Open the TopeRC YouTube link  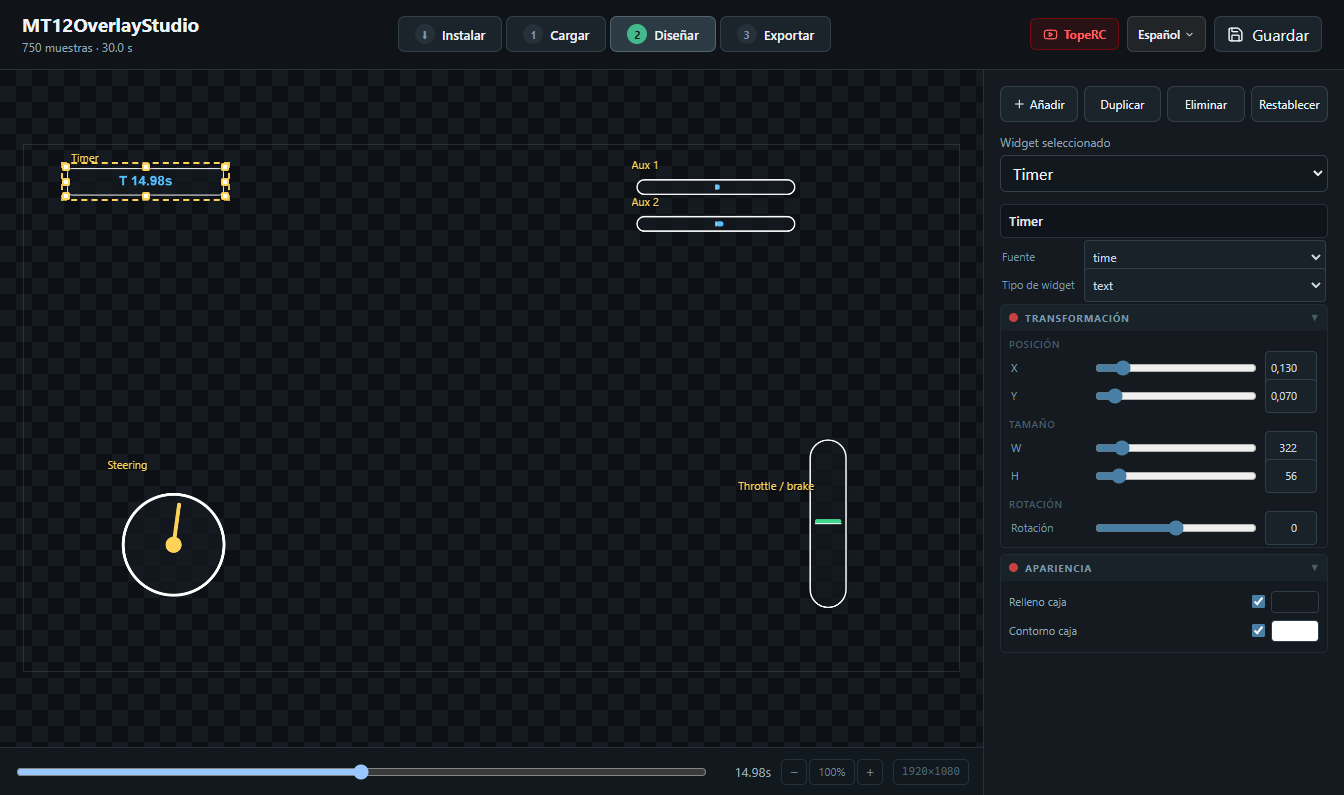(1074, 34)
